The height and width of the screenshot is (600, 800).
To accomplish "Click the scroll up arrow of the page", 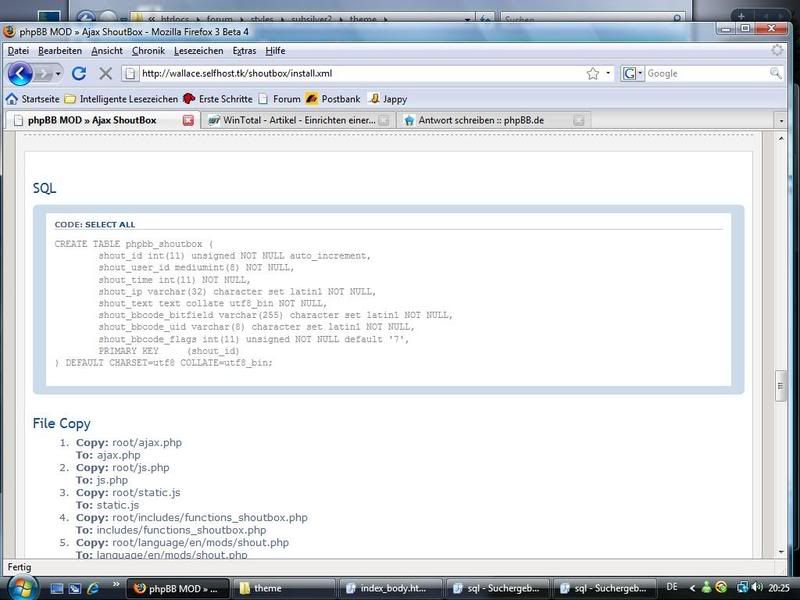I will tap(781, 138).
